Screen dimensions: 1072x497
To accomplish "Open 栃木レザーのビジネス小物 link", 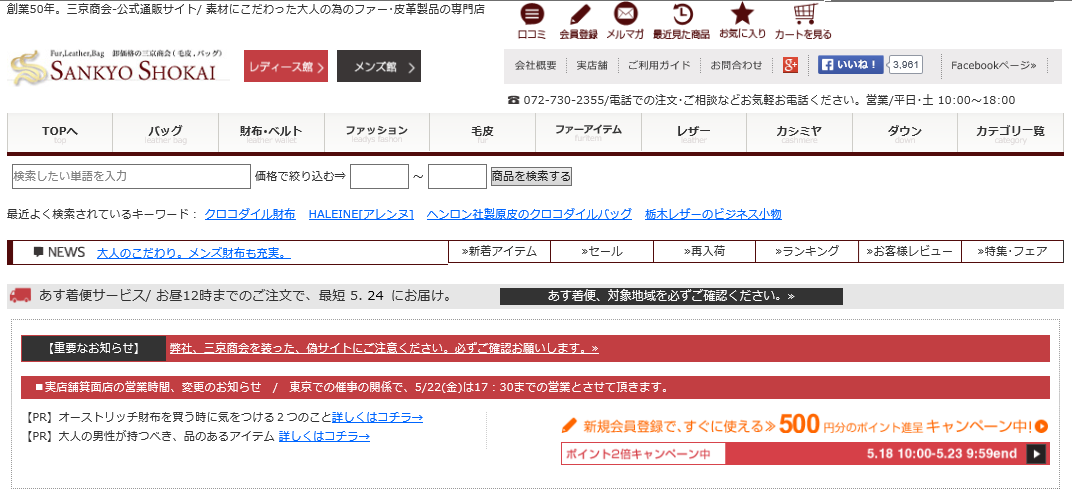I will click(x=713, y=214).
